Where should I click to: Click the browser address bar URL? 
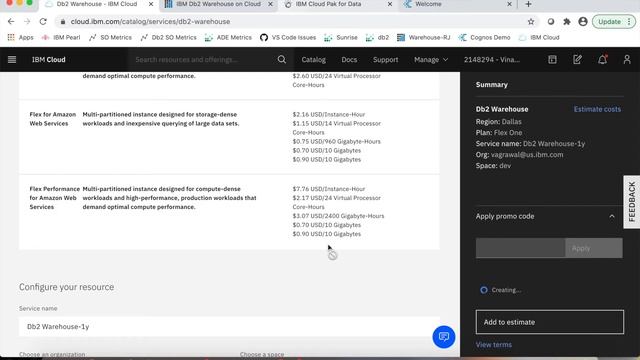point(150,22)
